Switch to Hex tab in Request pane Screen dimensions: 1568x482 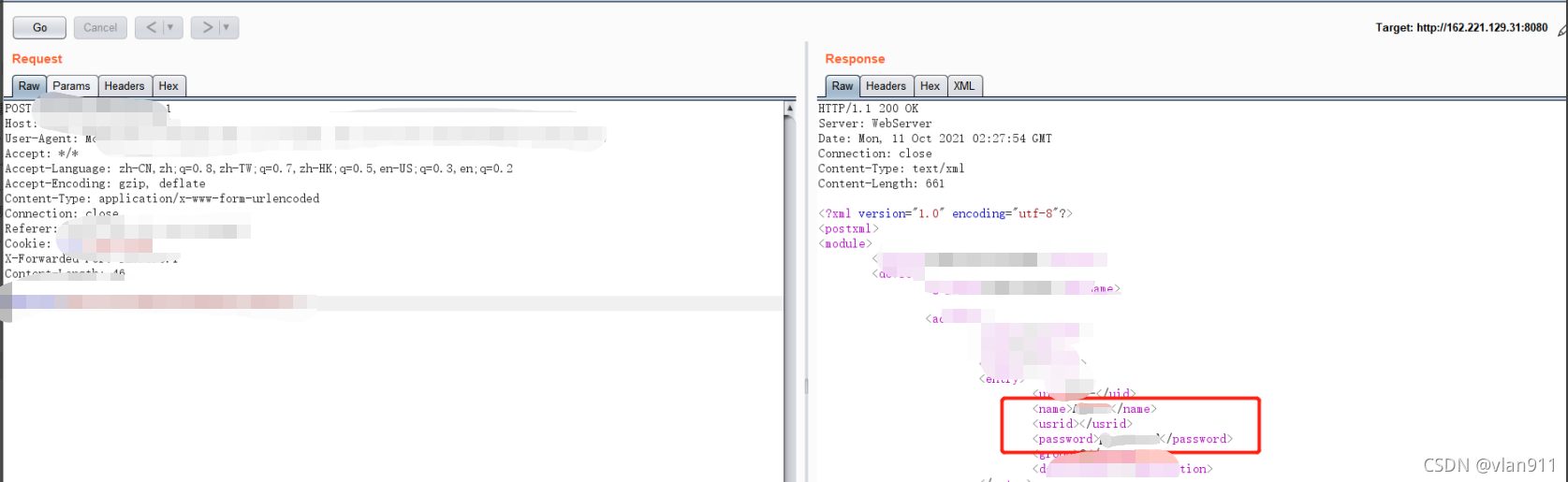(169, 86)
